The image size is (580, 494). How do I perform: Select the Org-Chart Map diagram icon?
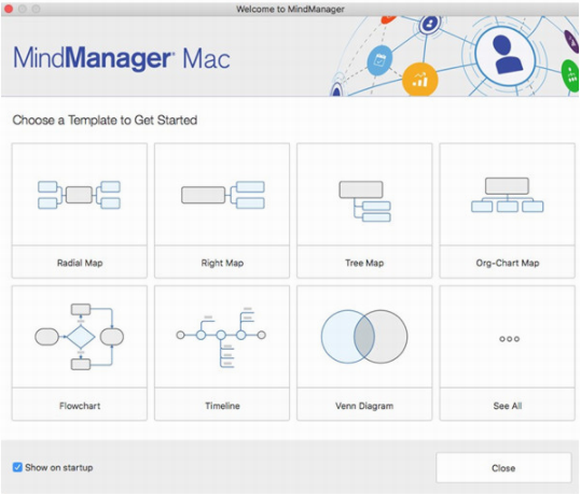[507, 195]
